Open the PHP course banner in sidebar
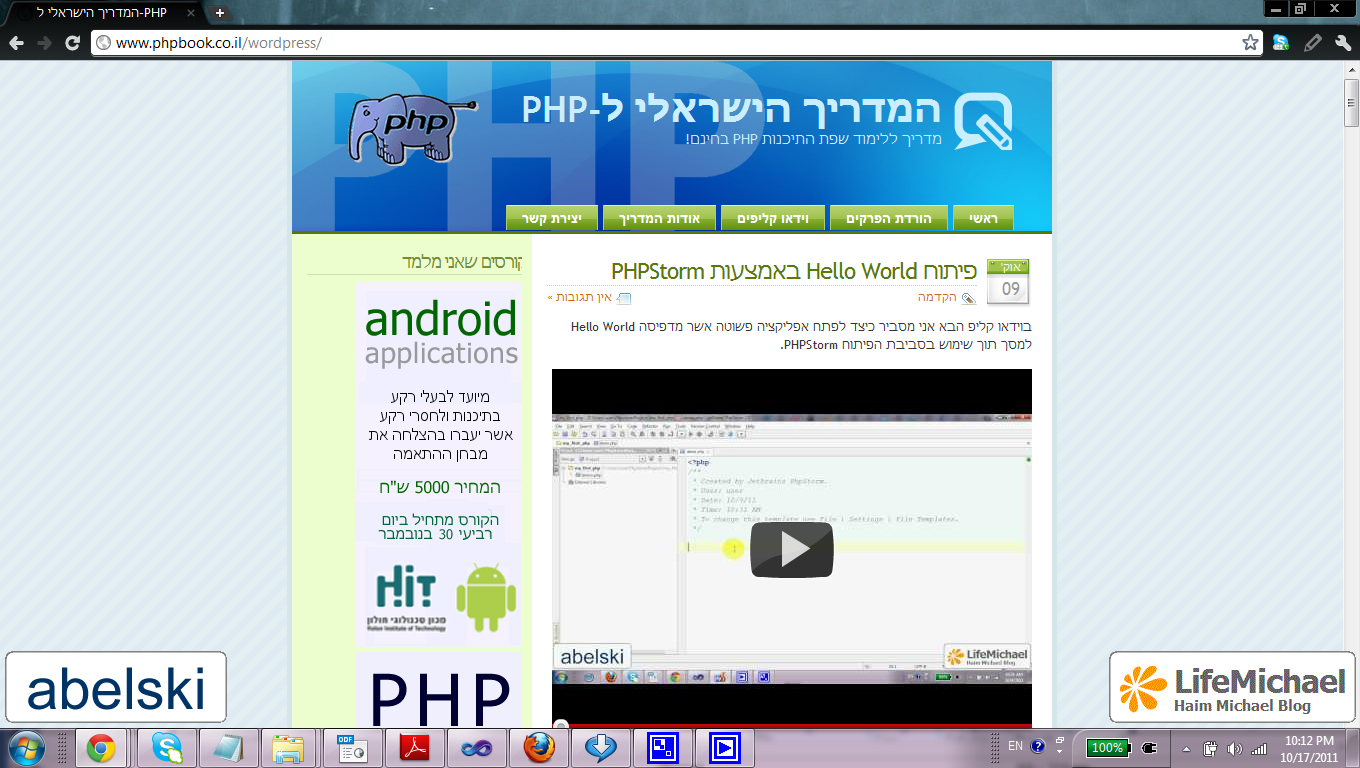The height and width of the screenshot is (768, 1360). (x=438, y=690)
